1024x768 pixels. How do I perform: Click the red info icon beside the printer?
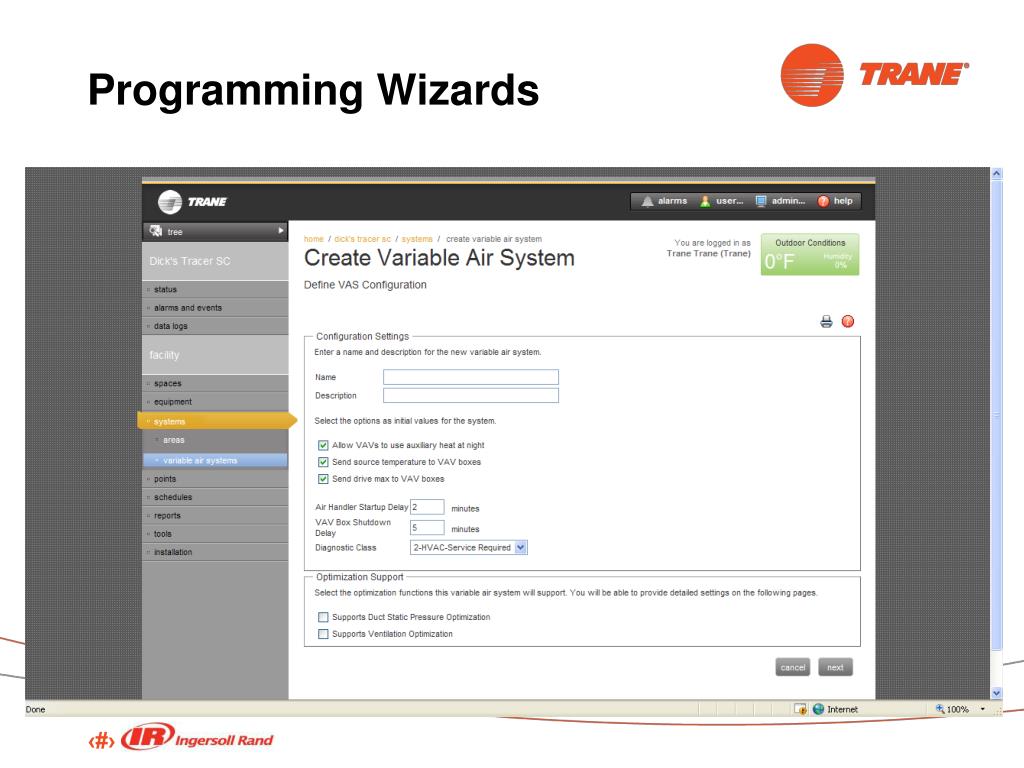pos(848,321)
